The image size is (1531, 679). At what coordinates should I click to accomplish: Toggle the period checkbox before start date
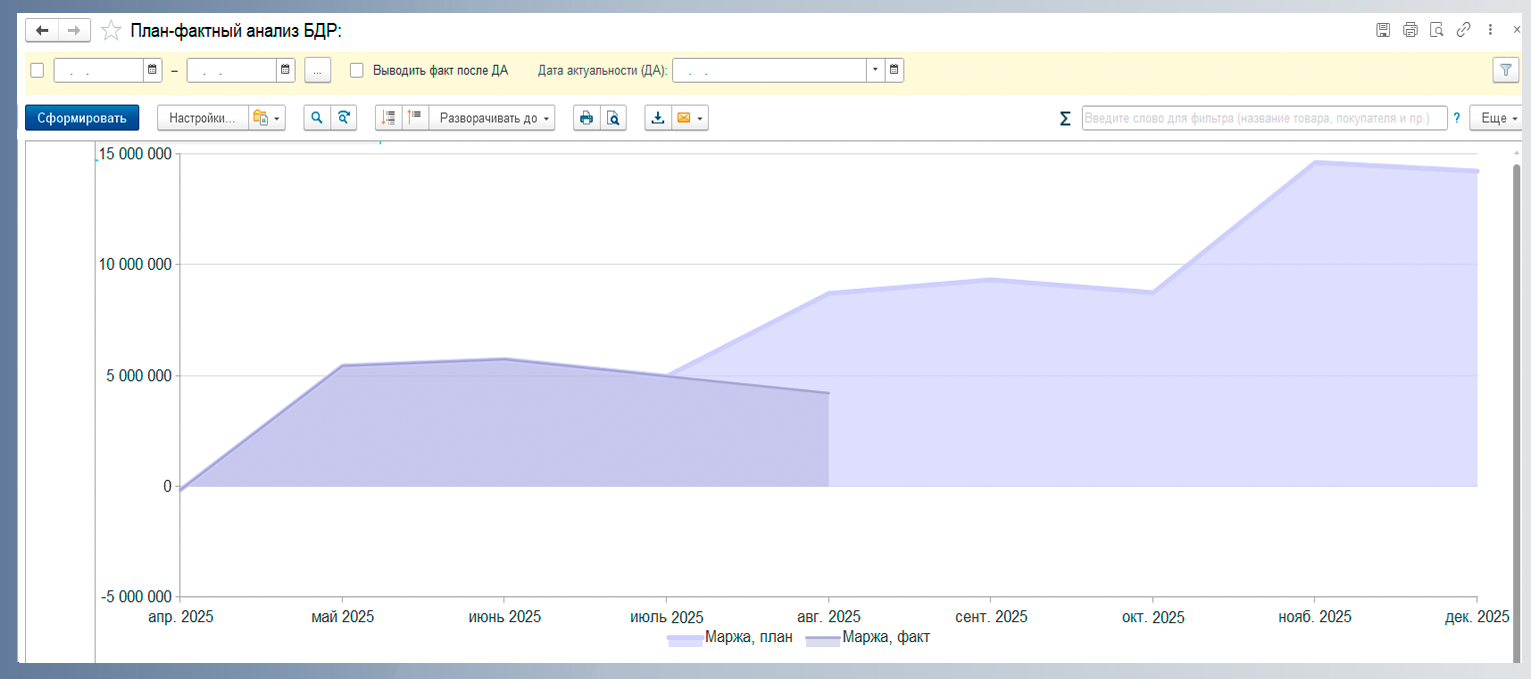coord(38,70)
